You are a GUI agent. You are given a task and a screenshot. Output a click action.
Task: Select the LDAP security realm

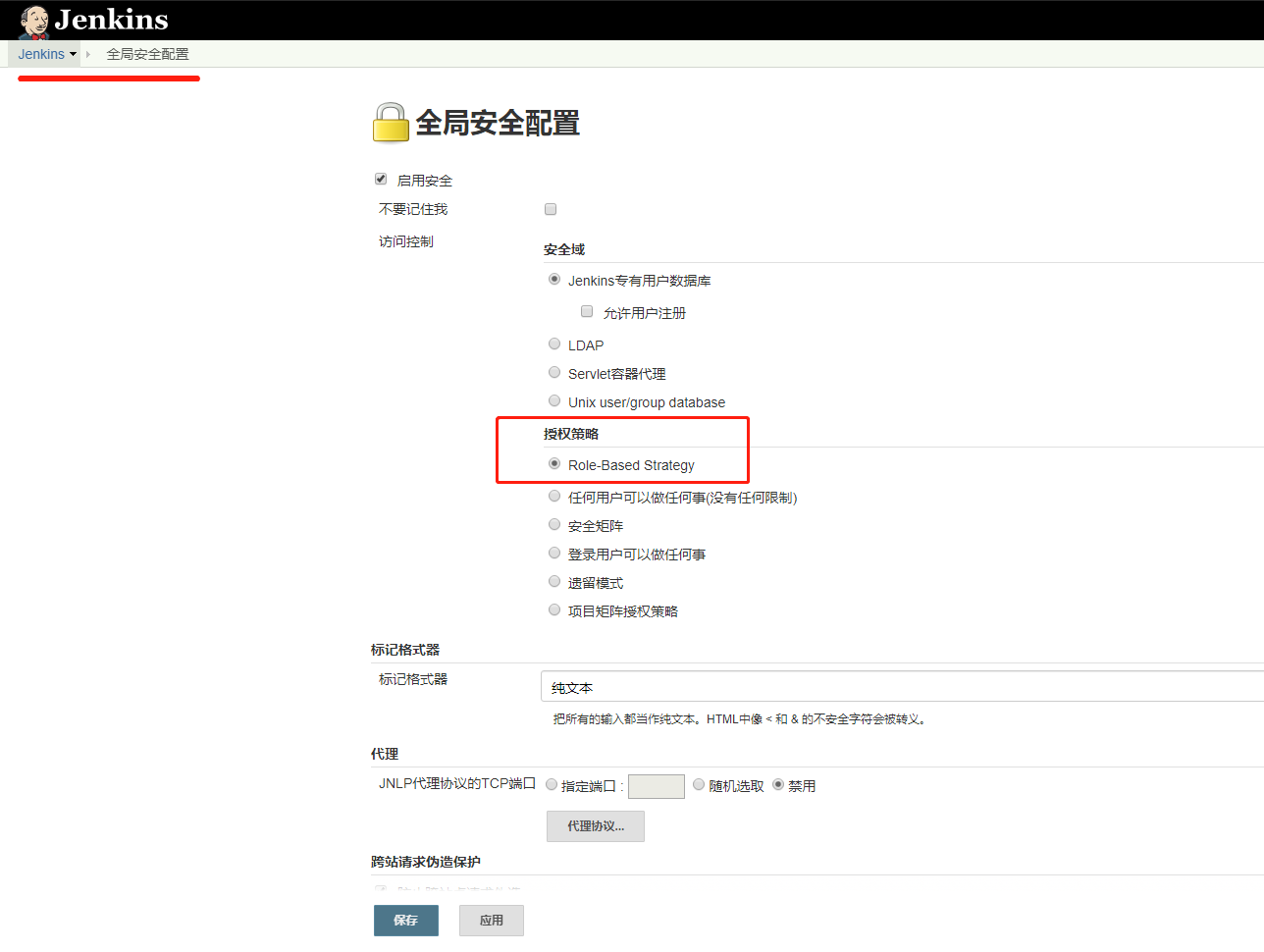(554, 344)
